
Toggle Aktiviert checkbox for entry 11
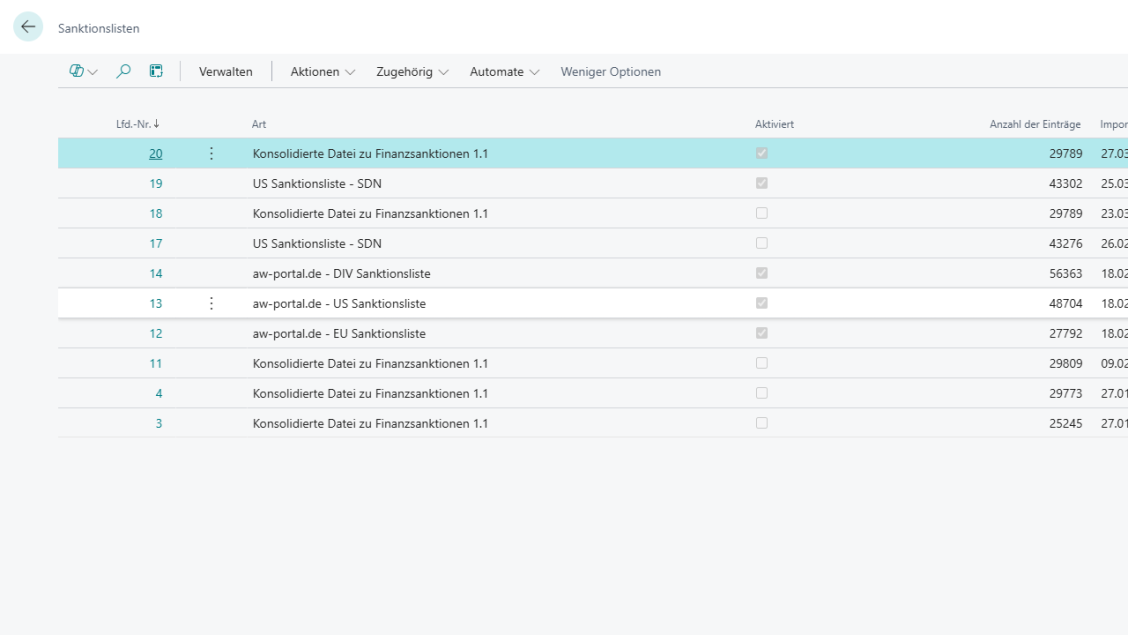762,363
